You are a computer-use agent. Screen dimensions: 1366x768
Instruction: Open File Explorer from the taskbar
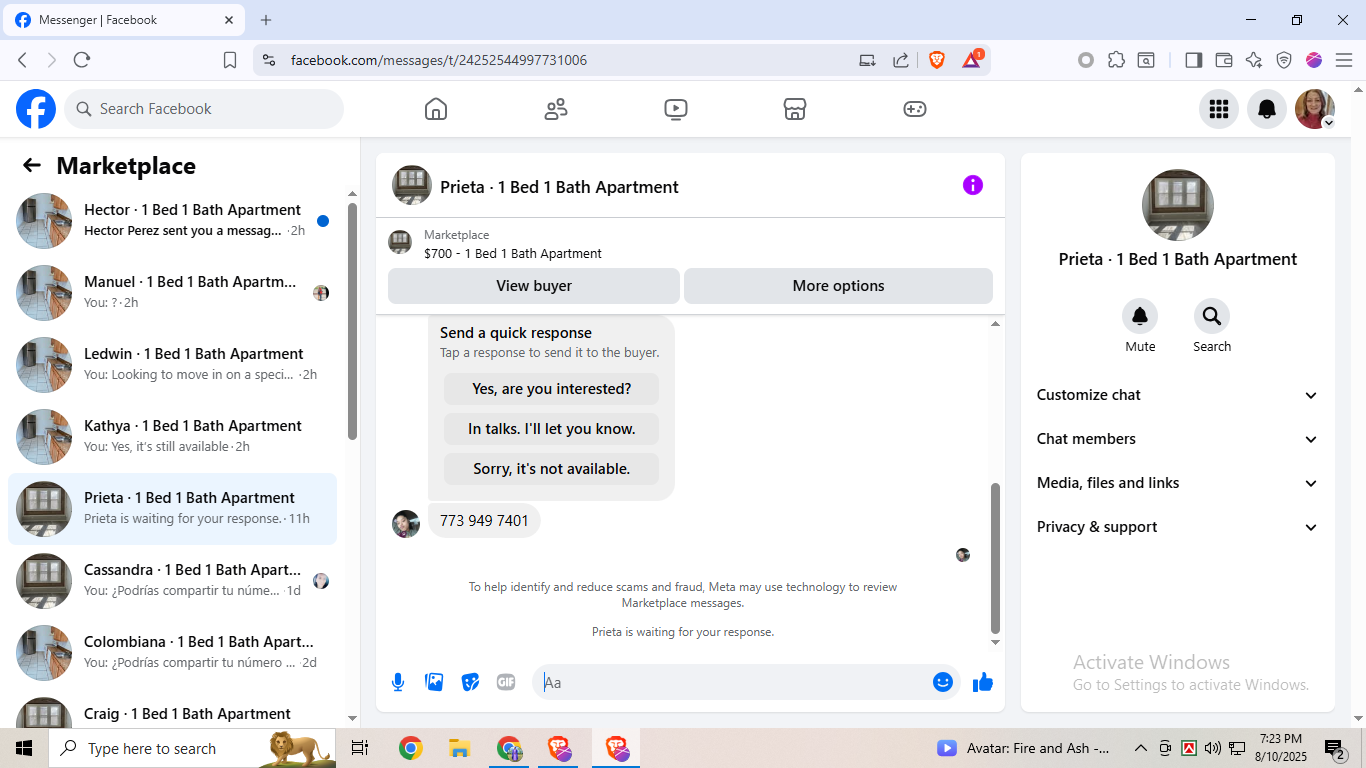pos(459,748)
